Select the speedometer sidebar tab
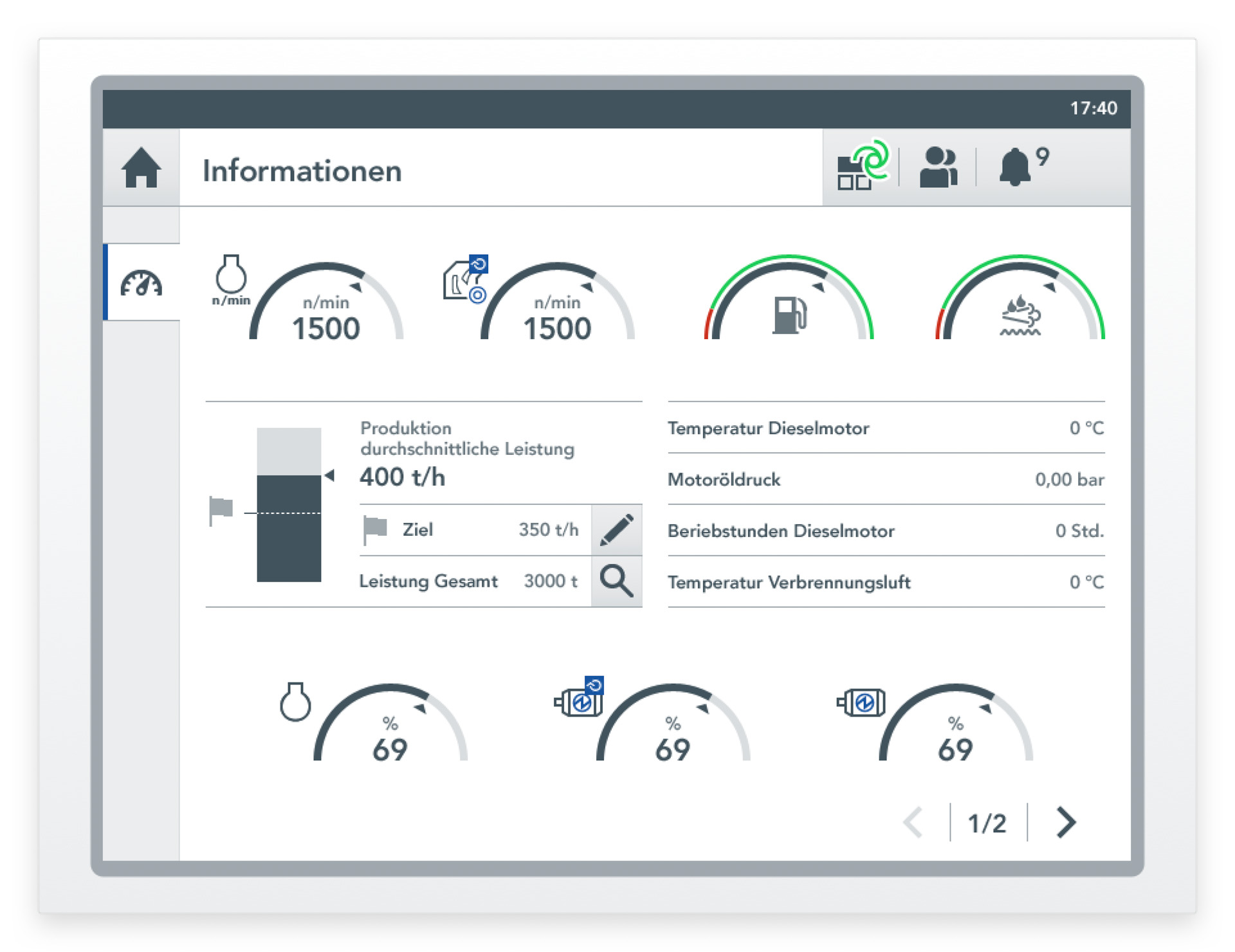The image size is (1235, 952). point(141,283)
